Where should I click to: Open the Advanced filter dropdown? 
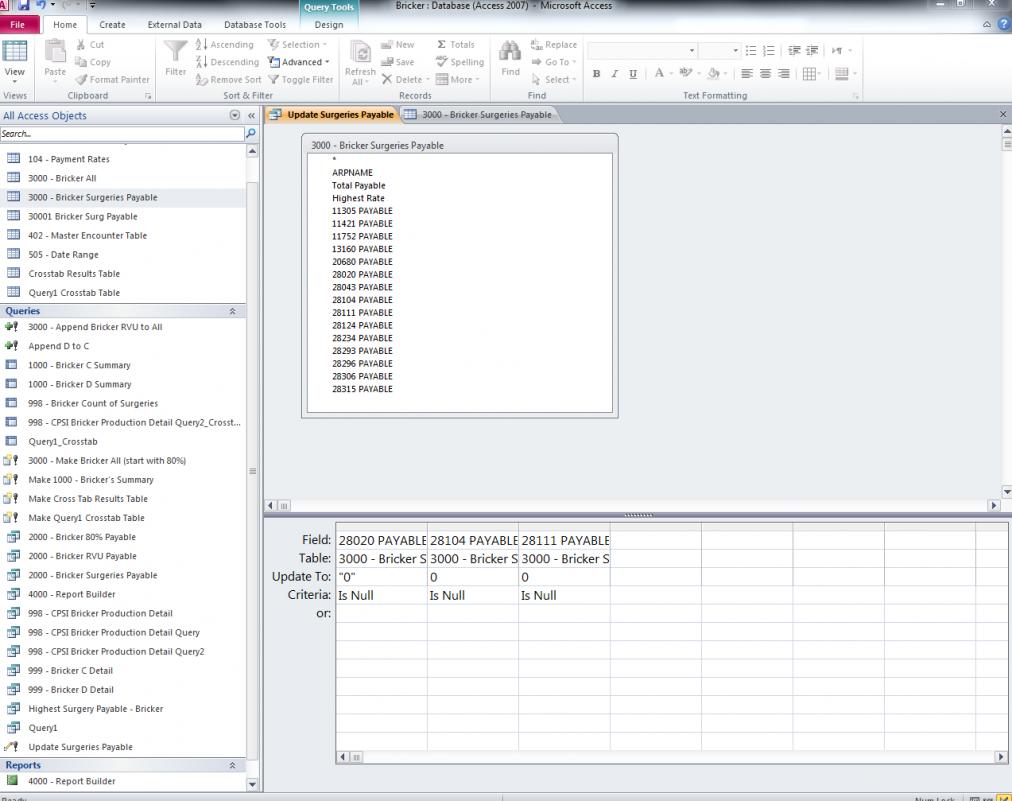coord(300,62)
